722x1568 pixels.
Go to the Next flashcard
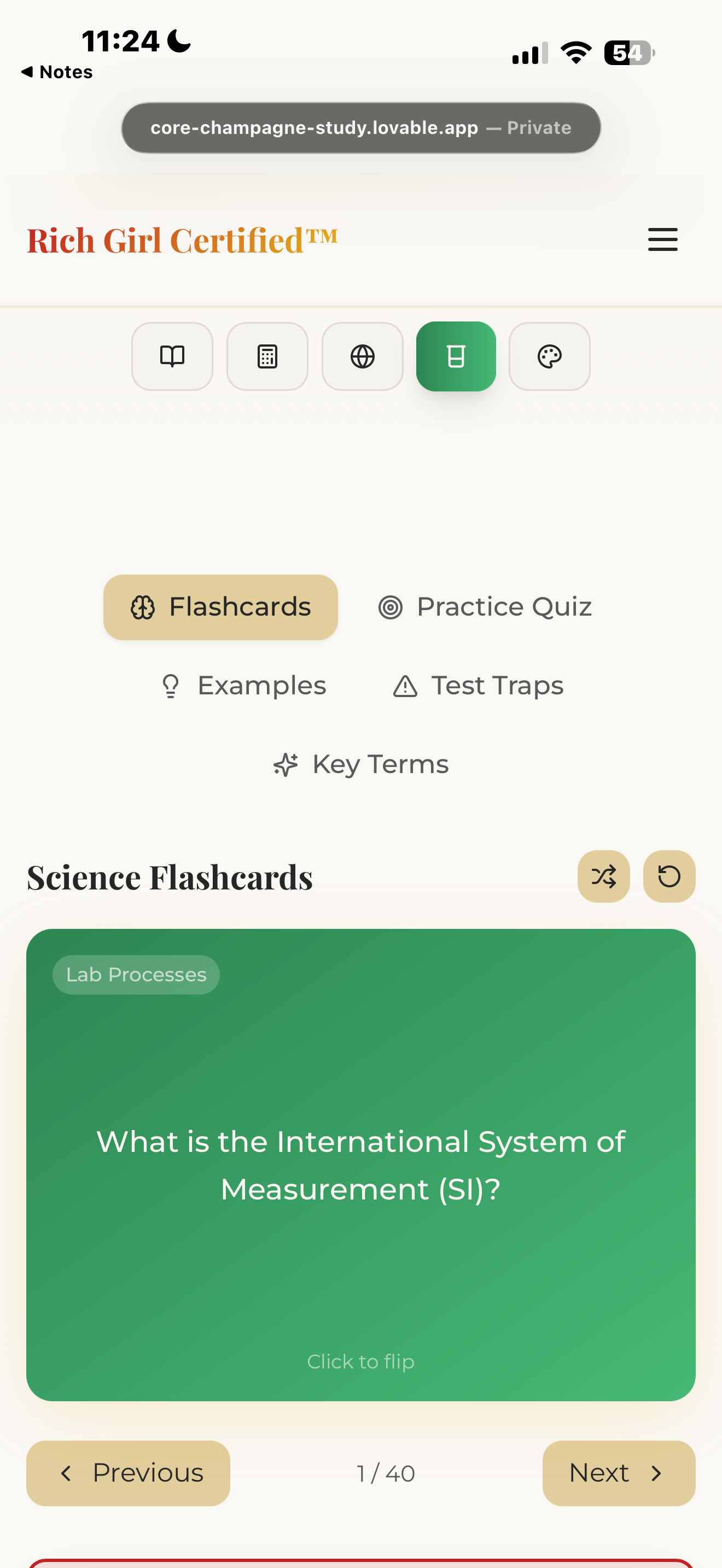[x=618, y=1473]
